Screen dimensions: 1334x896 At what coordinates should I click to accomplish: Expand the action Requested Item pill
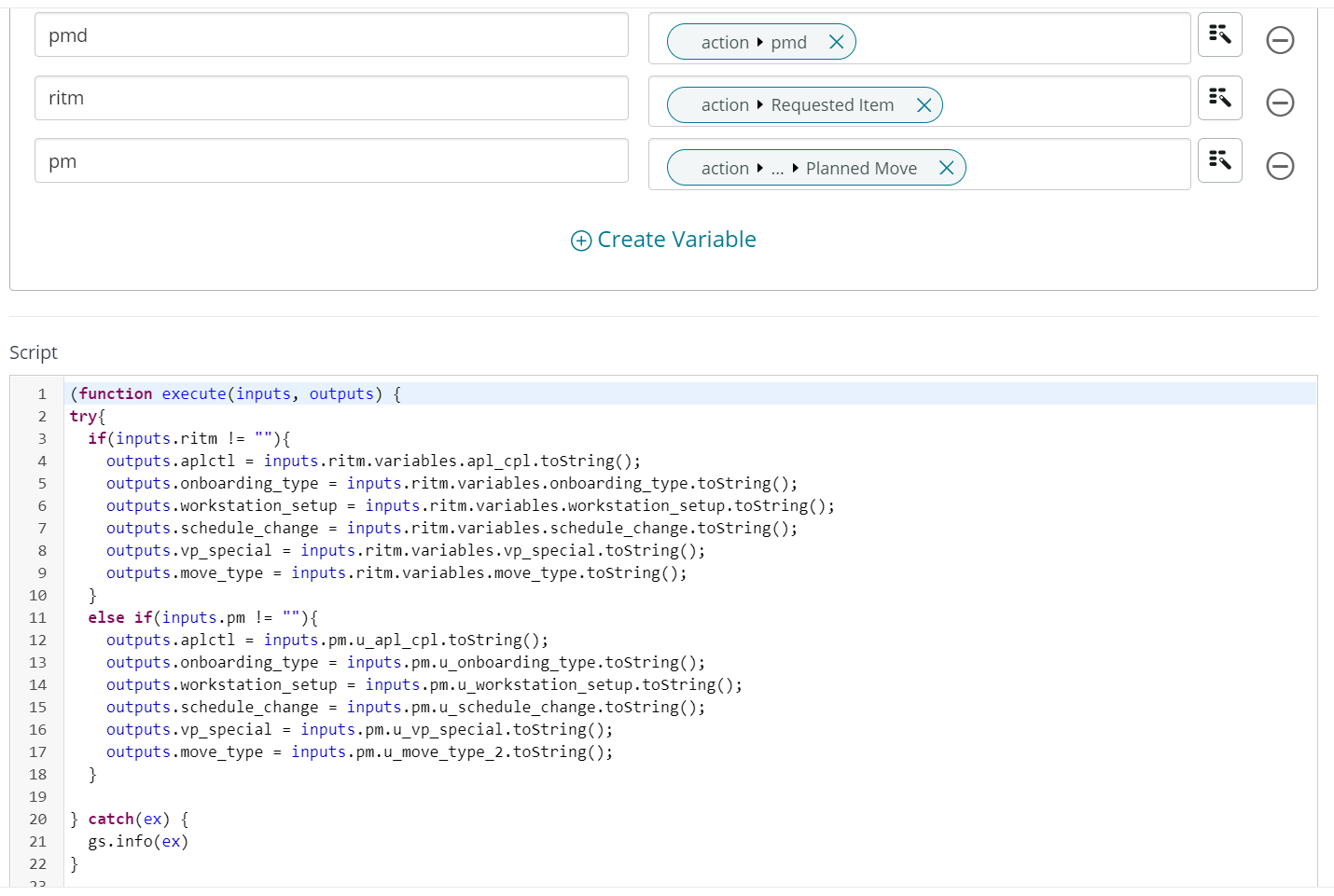[797, 105]
